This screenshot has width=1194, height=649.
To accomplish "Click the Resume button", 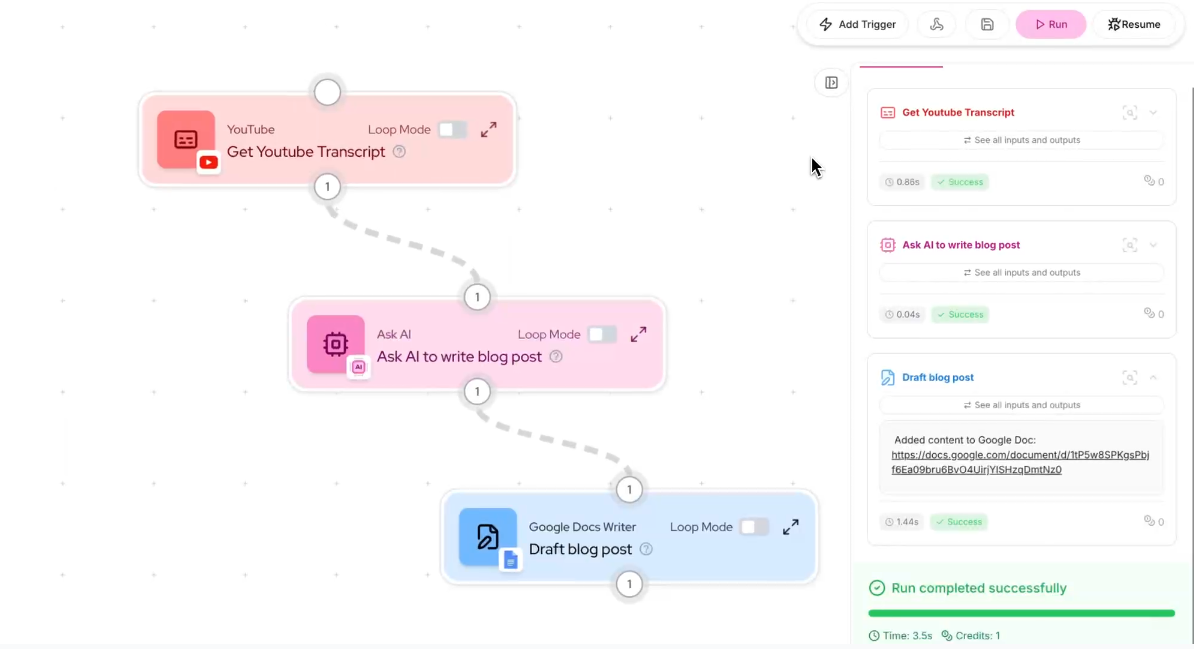I will [1134, 24].
